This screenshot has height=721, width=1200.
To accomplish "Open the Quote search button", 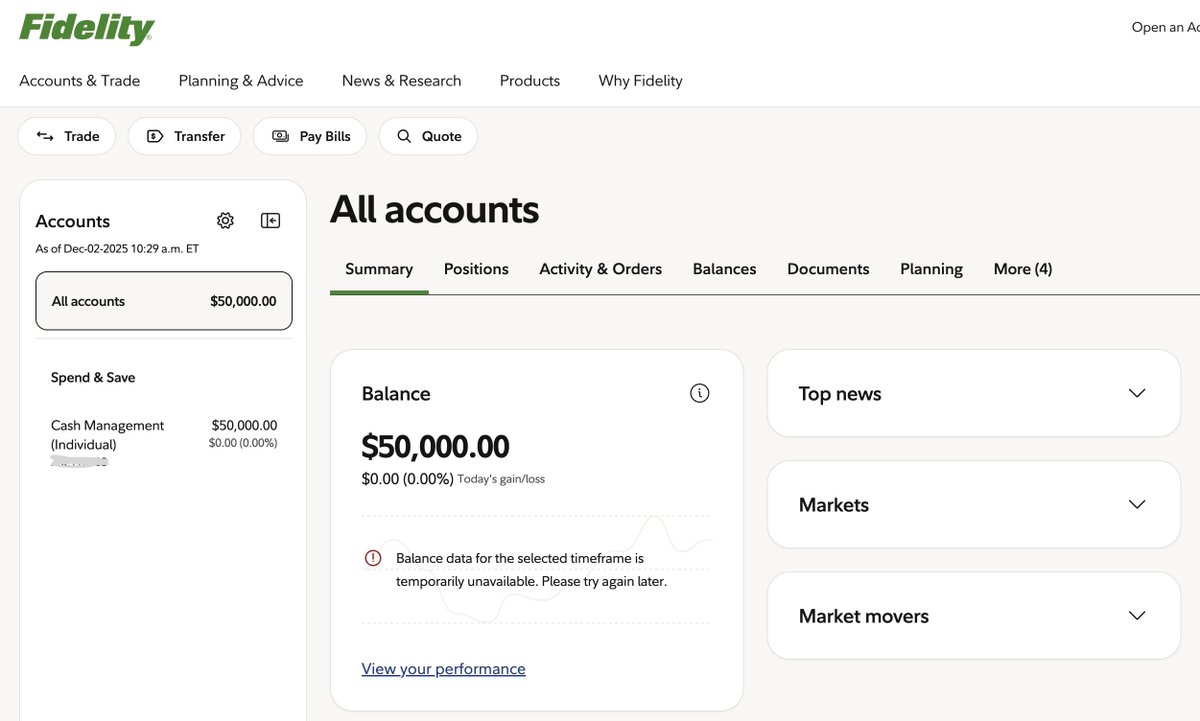I will coord(428,136).
